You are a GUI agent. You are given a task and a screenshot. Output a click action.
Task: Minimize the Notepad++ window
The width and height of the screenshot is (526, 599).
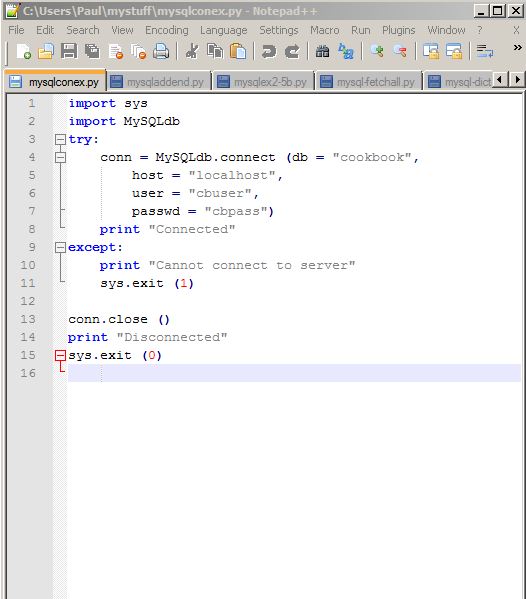coord(481,10)
